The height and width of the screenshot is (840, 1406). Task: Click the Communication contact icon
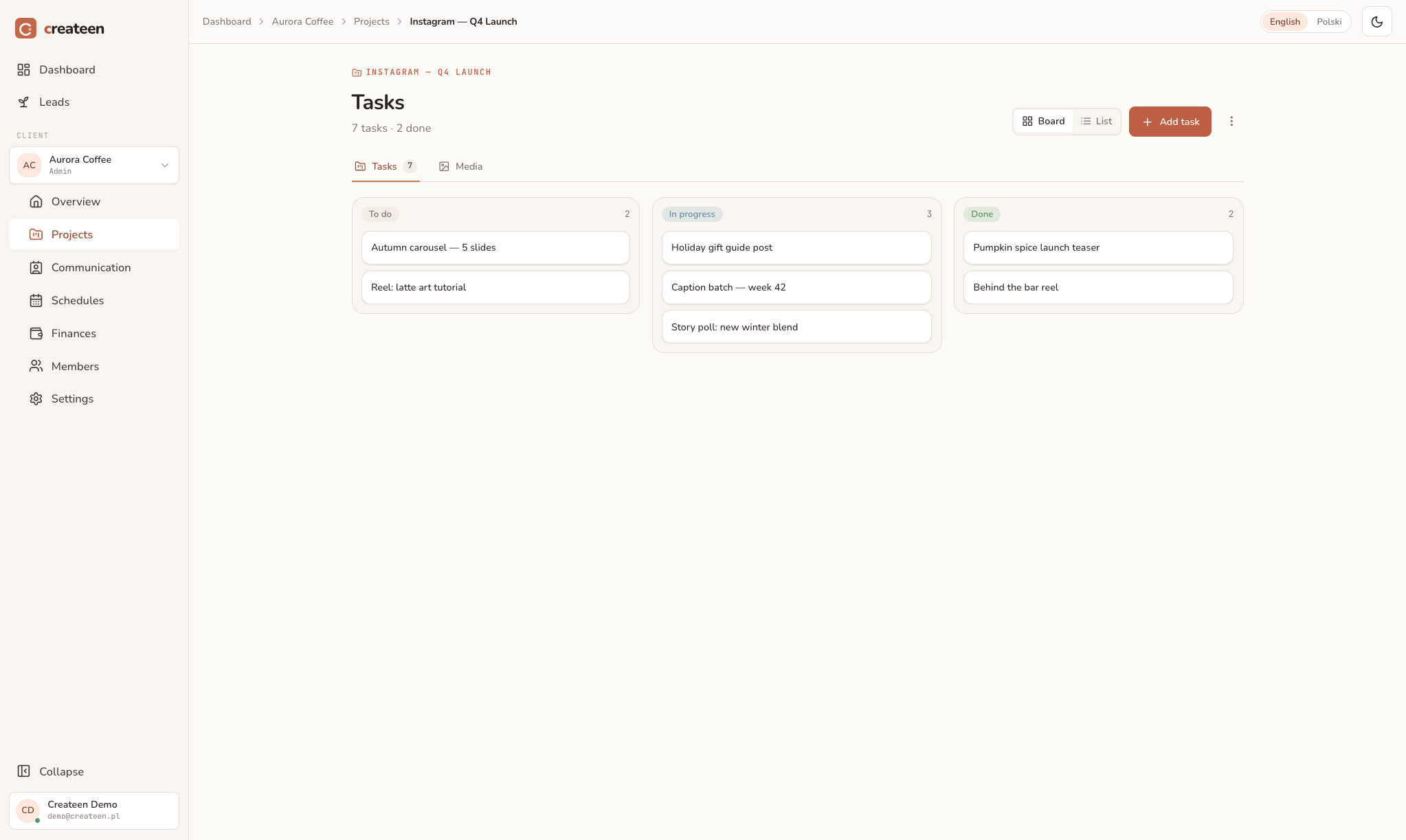[36, 267]
